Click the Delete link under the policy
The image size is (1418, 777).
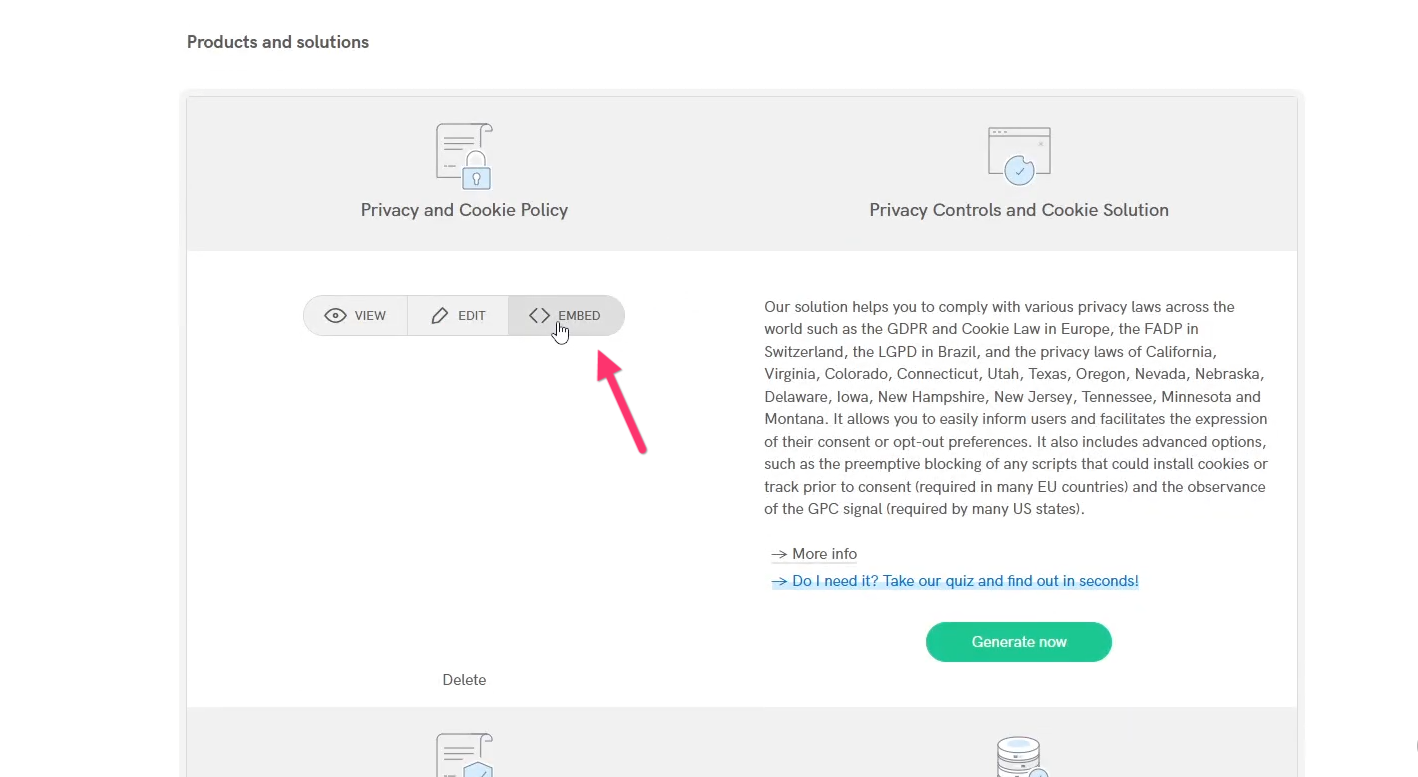464,680
